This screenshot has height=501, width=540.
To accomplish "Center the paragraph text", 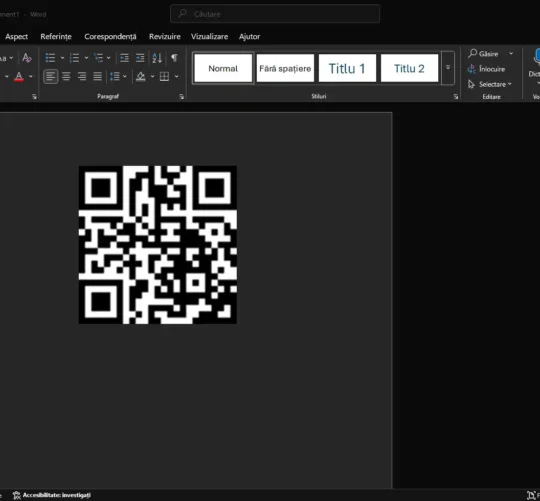I will click(66, 76).
